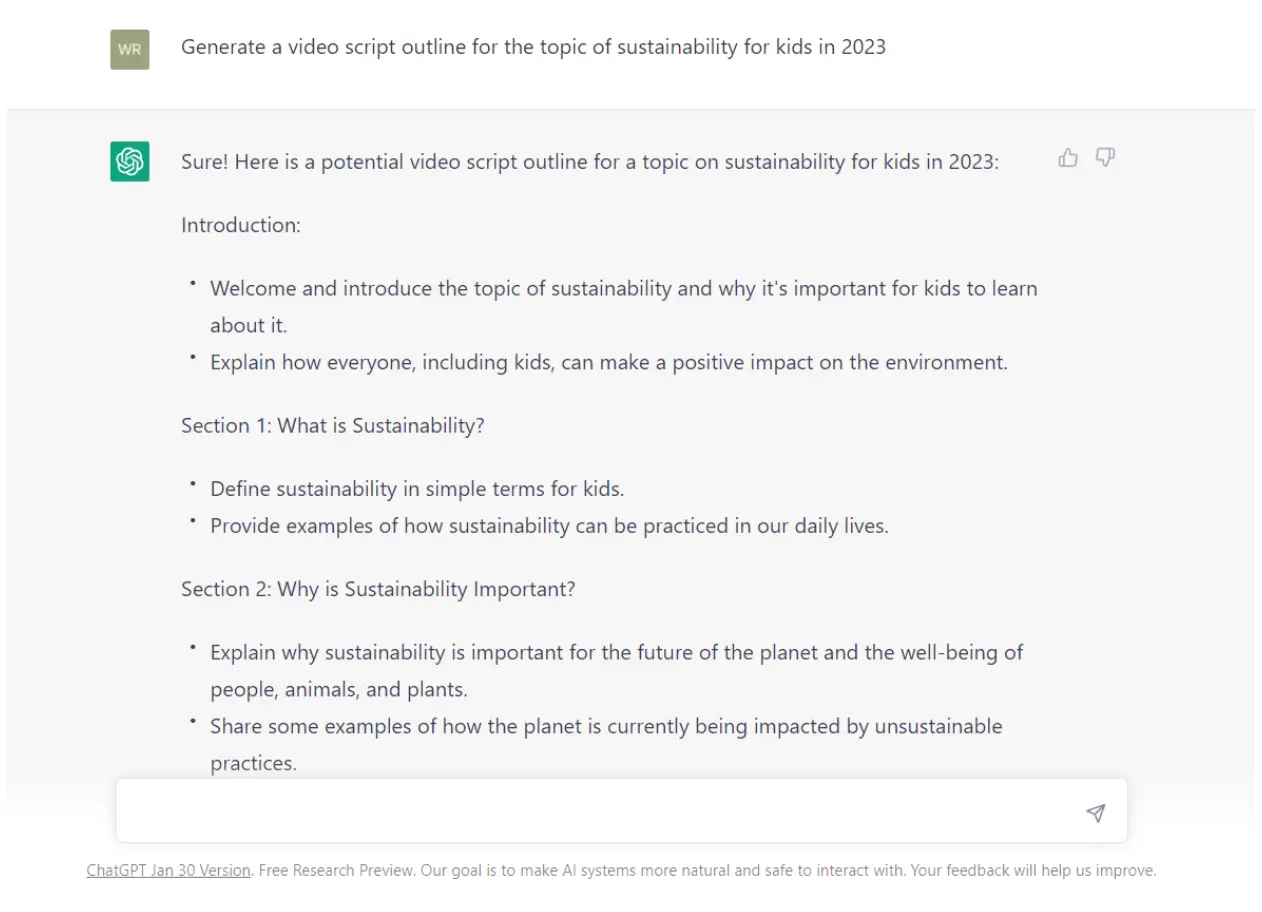Select the user prompt about sustainability for kids

pyautogui.click(x=533, y=46)
